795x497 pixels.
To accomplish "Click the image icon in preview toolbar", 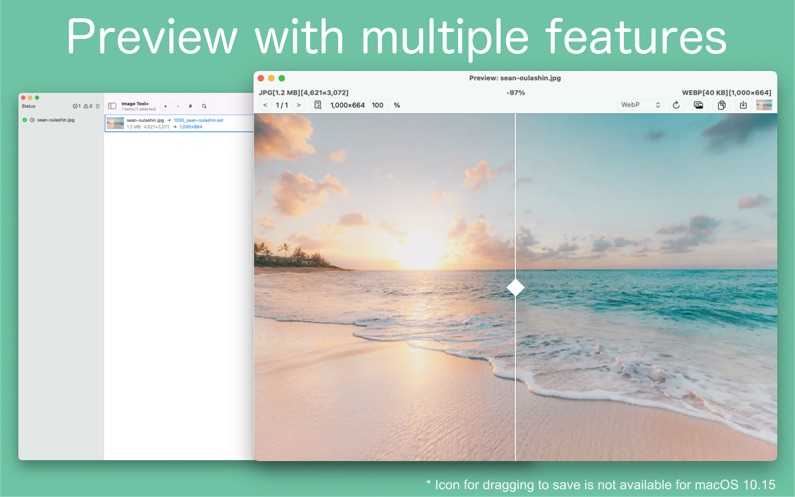I will click(699, 105).
